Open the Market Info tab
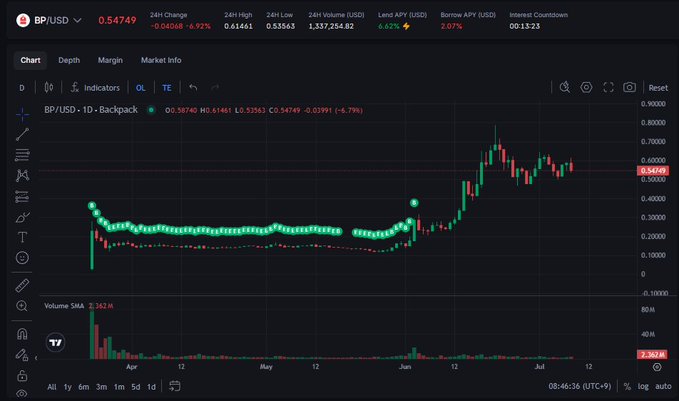This screenshot has width=679, height=401. tap(161, 60)
